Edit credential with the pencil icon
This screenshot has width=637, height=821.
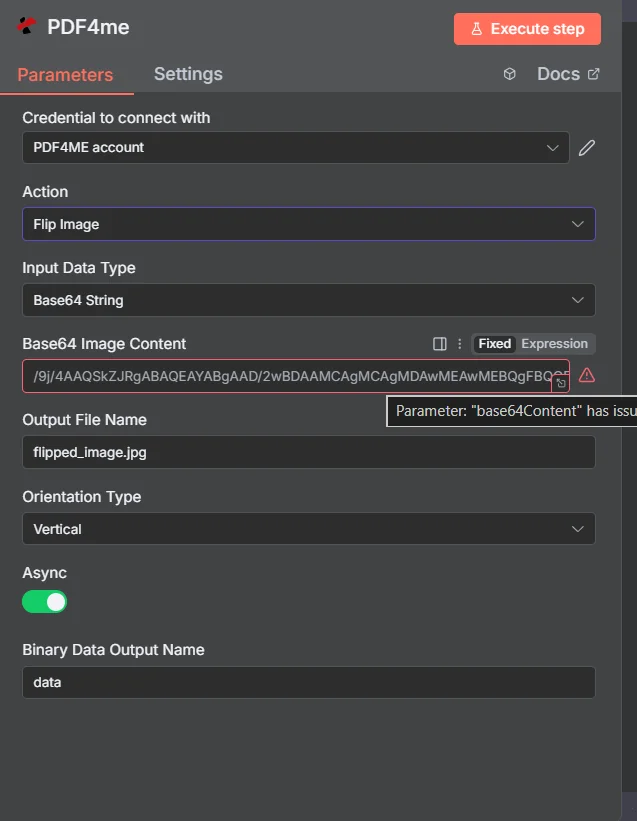587,148
